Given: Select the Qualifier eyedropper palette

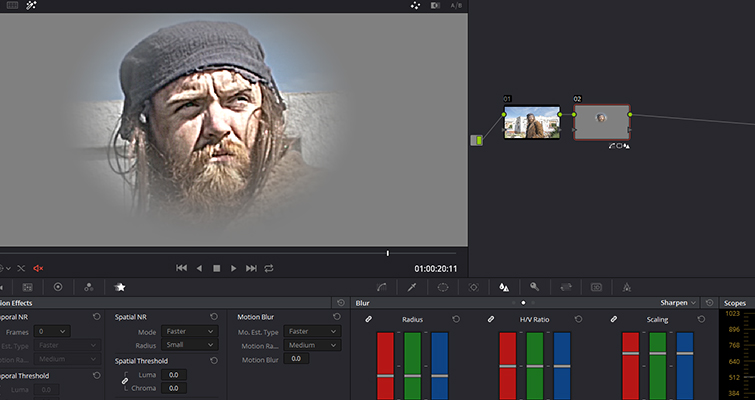Looking at the screenshot, I should coord(411,287).
